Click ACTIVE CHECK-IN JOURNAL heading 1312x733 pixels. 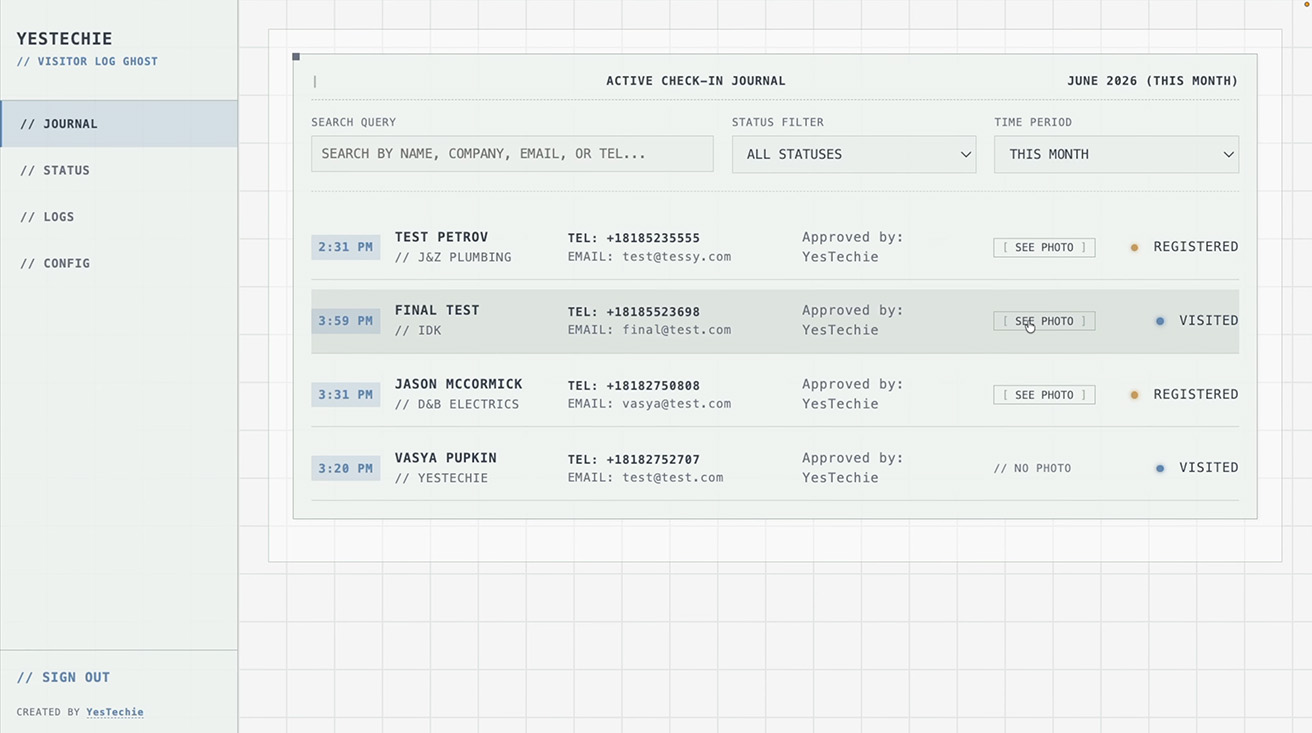pyautogui.click(x=696, y=81)
